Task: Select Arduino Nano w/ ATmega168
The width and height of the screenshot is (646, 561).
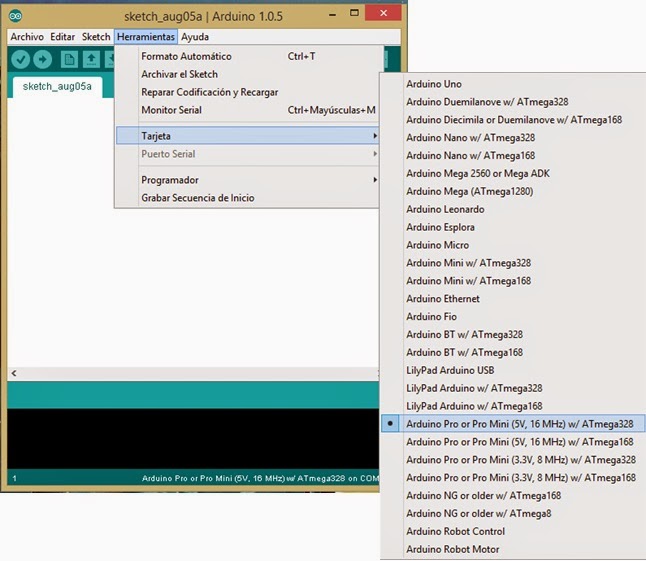Action: tap(513, 156)
